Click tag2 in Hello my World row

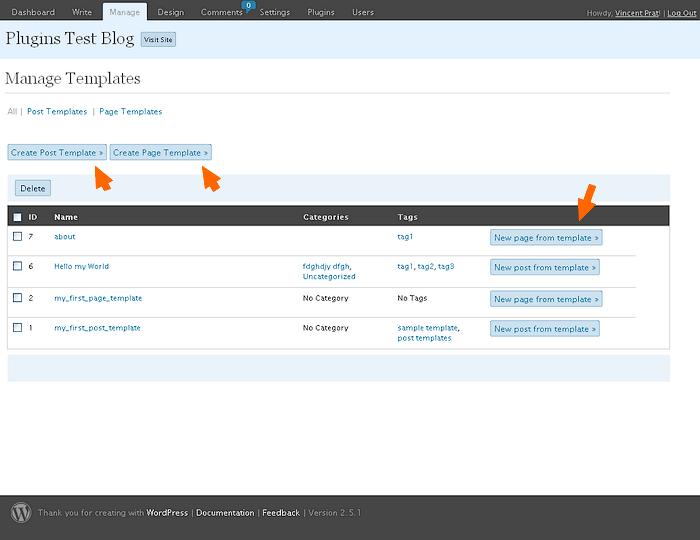[x=425, y=266]
